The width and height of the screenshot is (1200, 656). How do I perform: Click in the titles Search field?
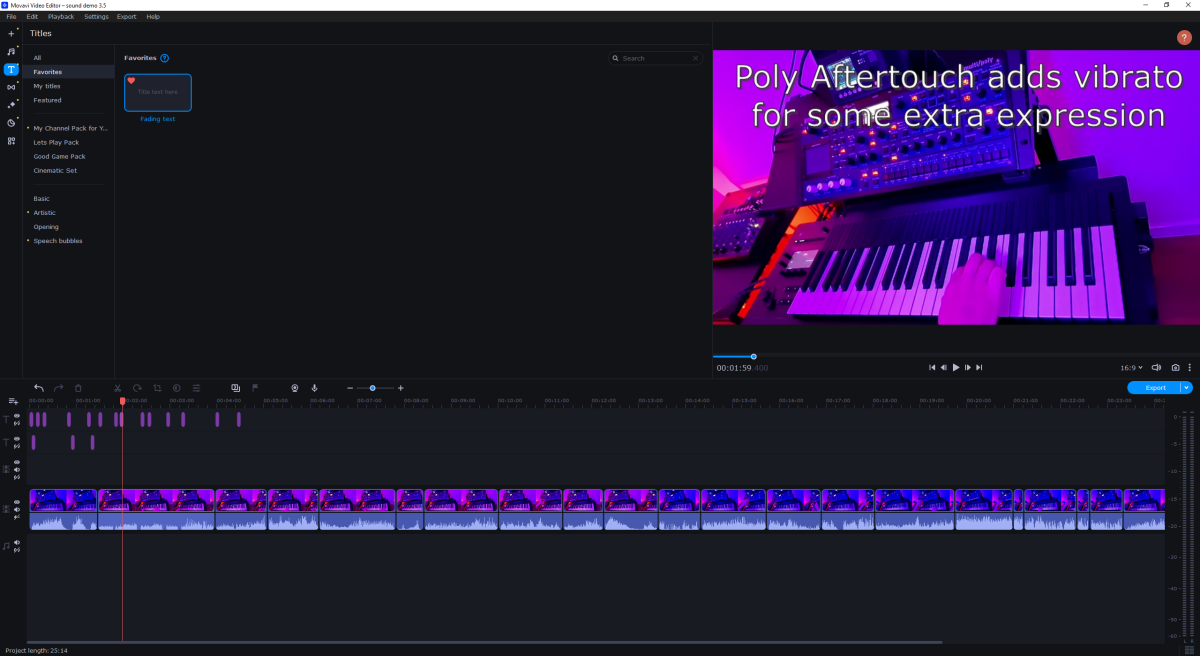click(656, 59)
